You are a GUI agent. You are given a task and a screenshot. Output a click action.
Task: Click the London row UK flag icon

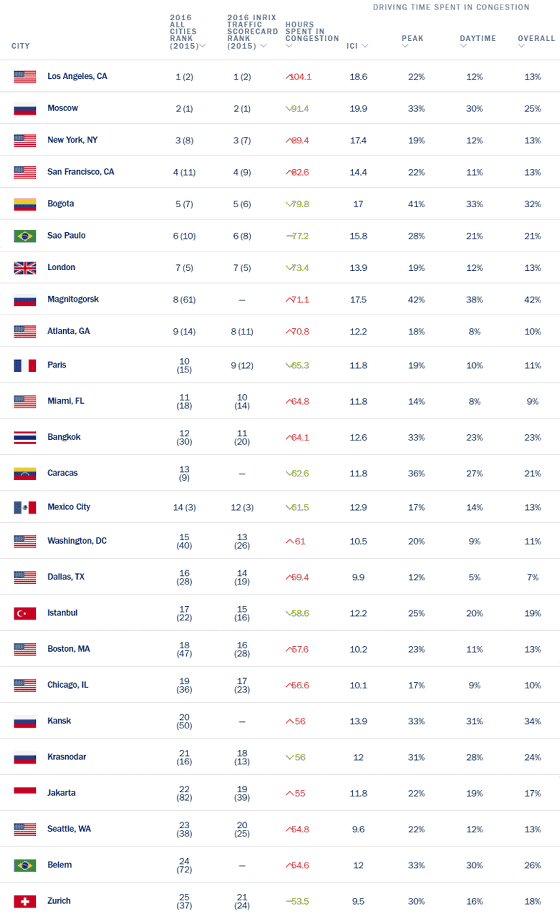tap(25, 268)
